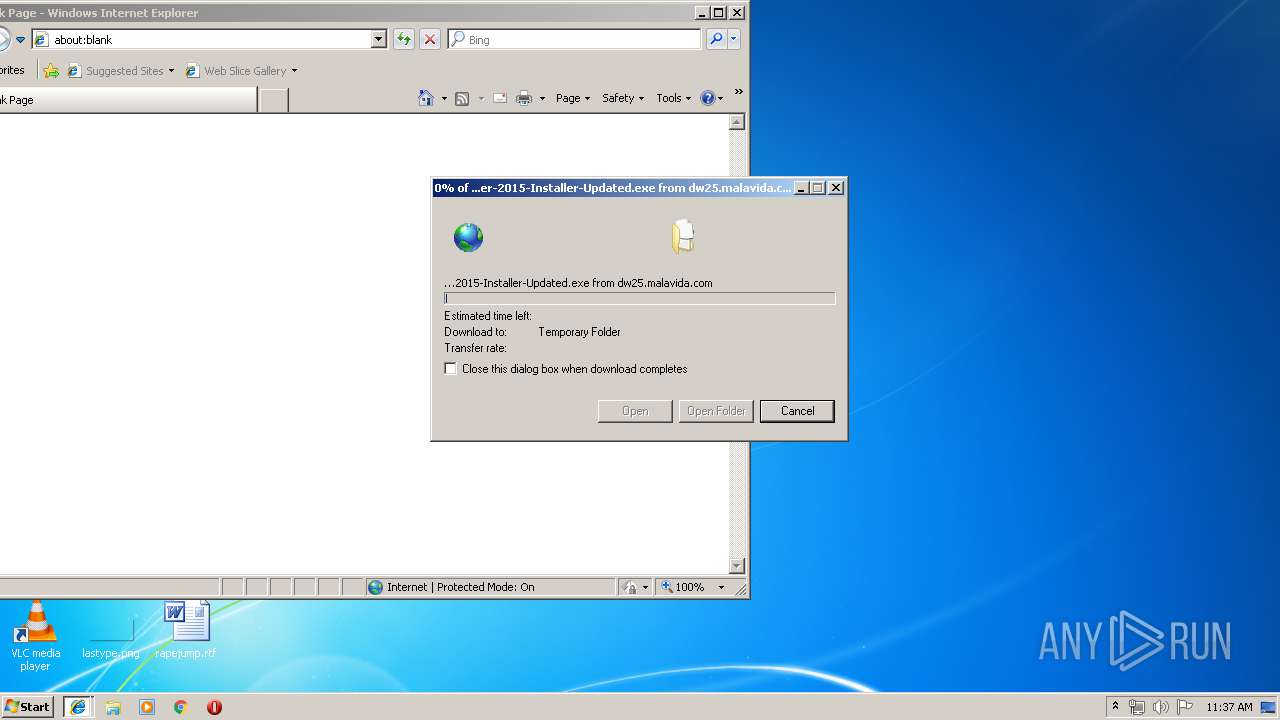Select VLC media player desktop shortcut

tap(35, 636)
